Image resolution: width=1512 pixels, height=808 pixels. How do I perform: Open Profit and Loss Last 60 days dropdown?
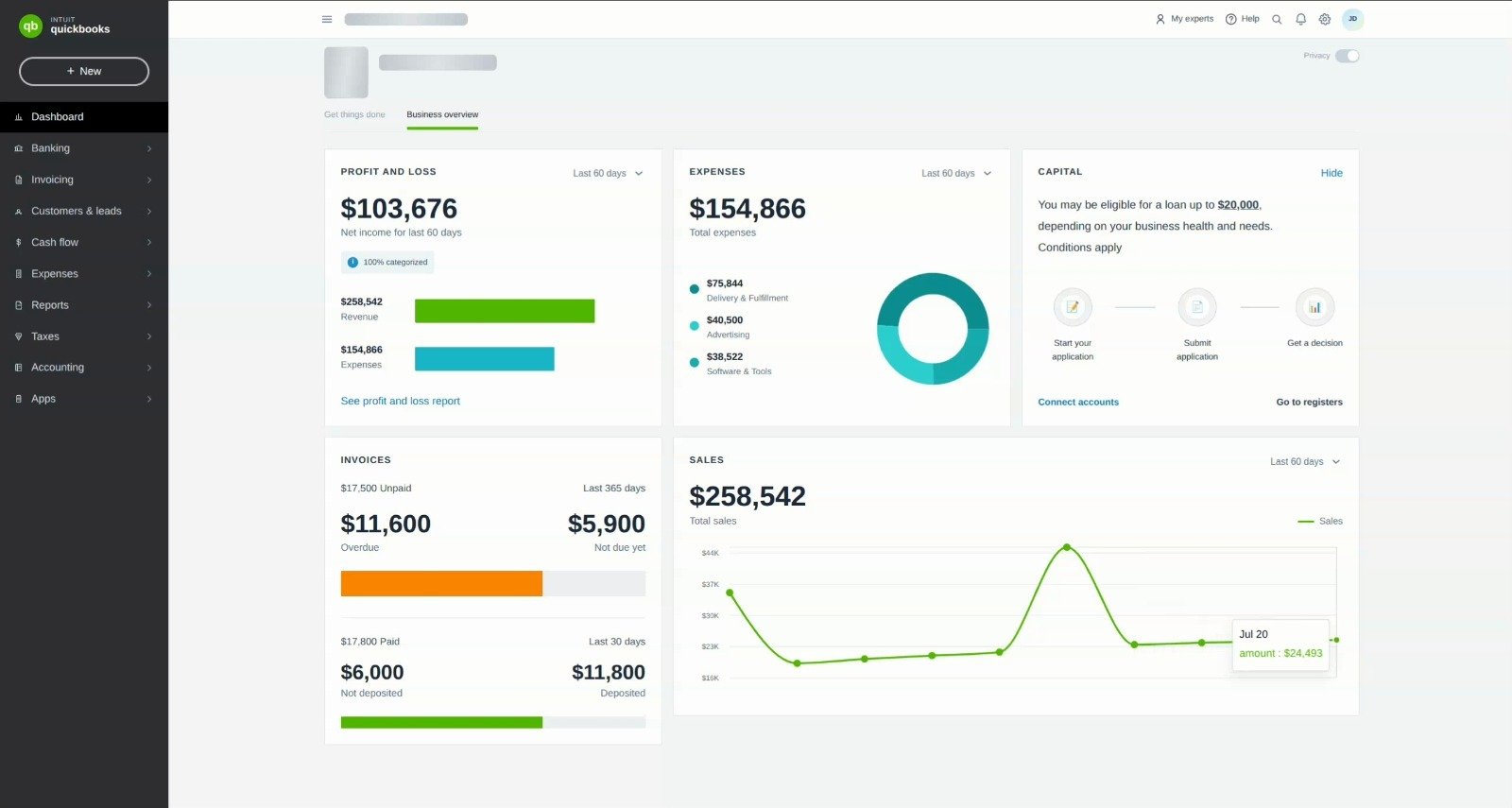[x=608, y=173]
